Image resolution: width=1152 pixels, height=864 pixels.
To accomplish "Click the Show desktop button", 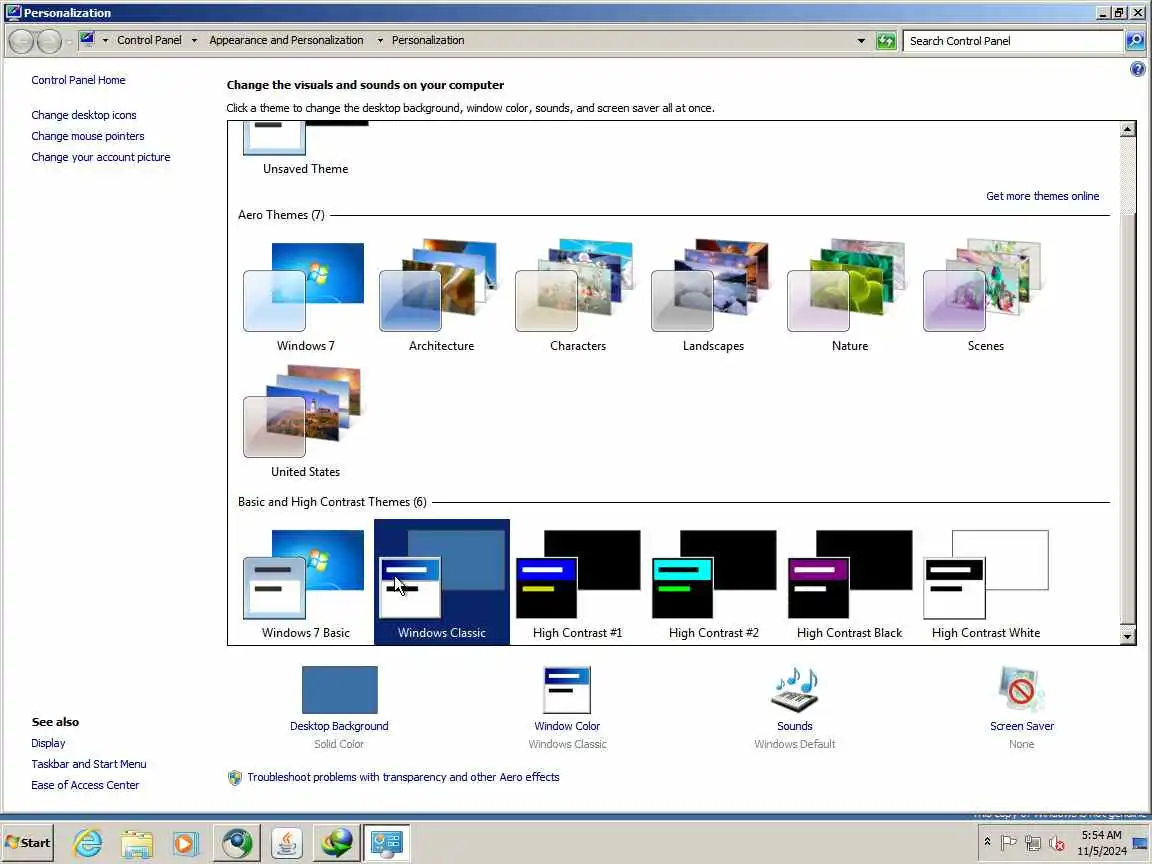I will coord(1141,843).
